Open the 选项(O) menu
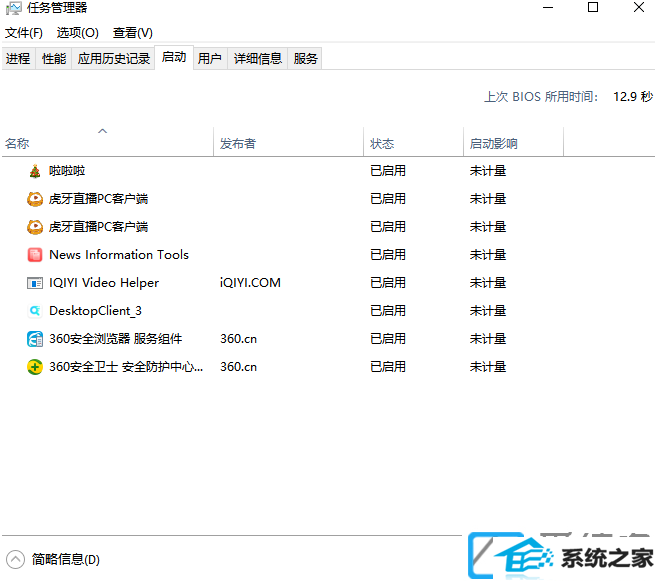 coord(78,32)
